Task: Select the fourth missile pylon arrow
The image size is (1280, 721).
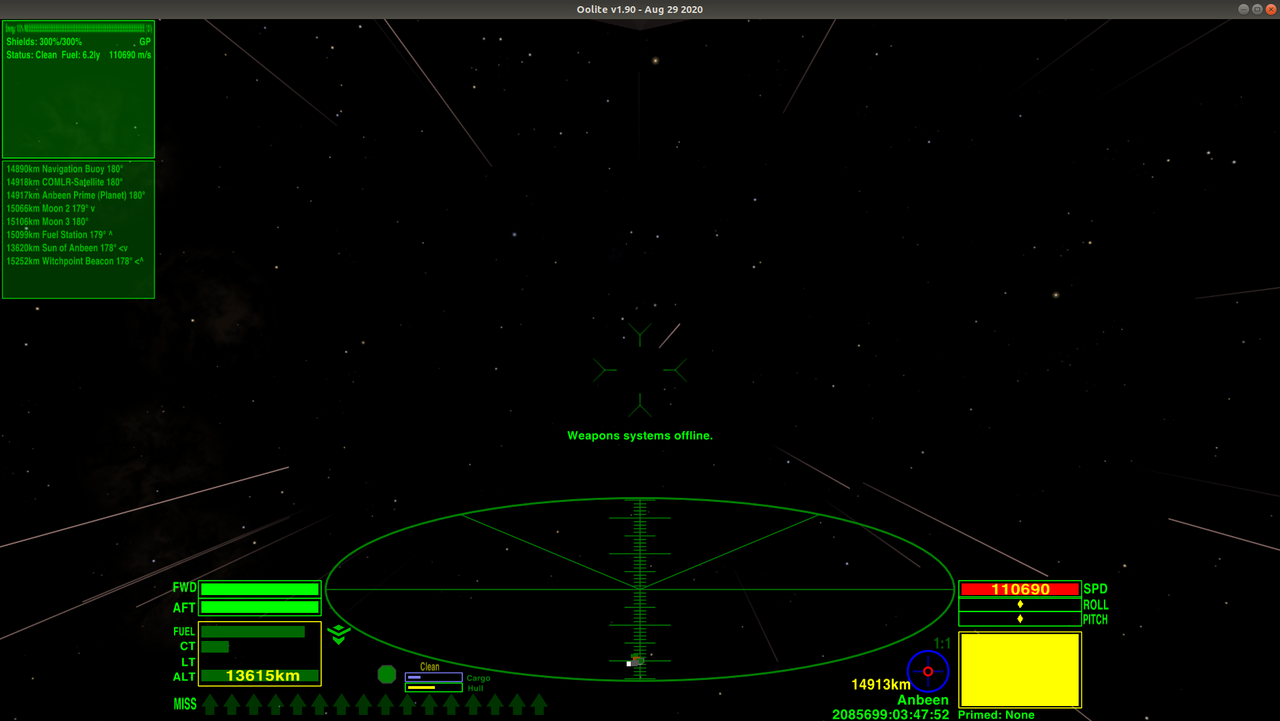Action: (276, 704)
